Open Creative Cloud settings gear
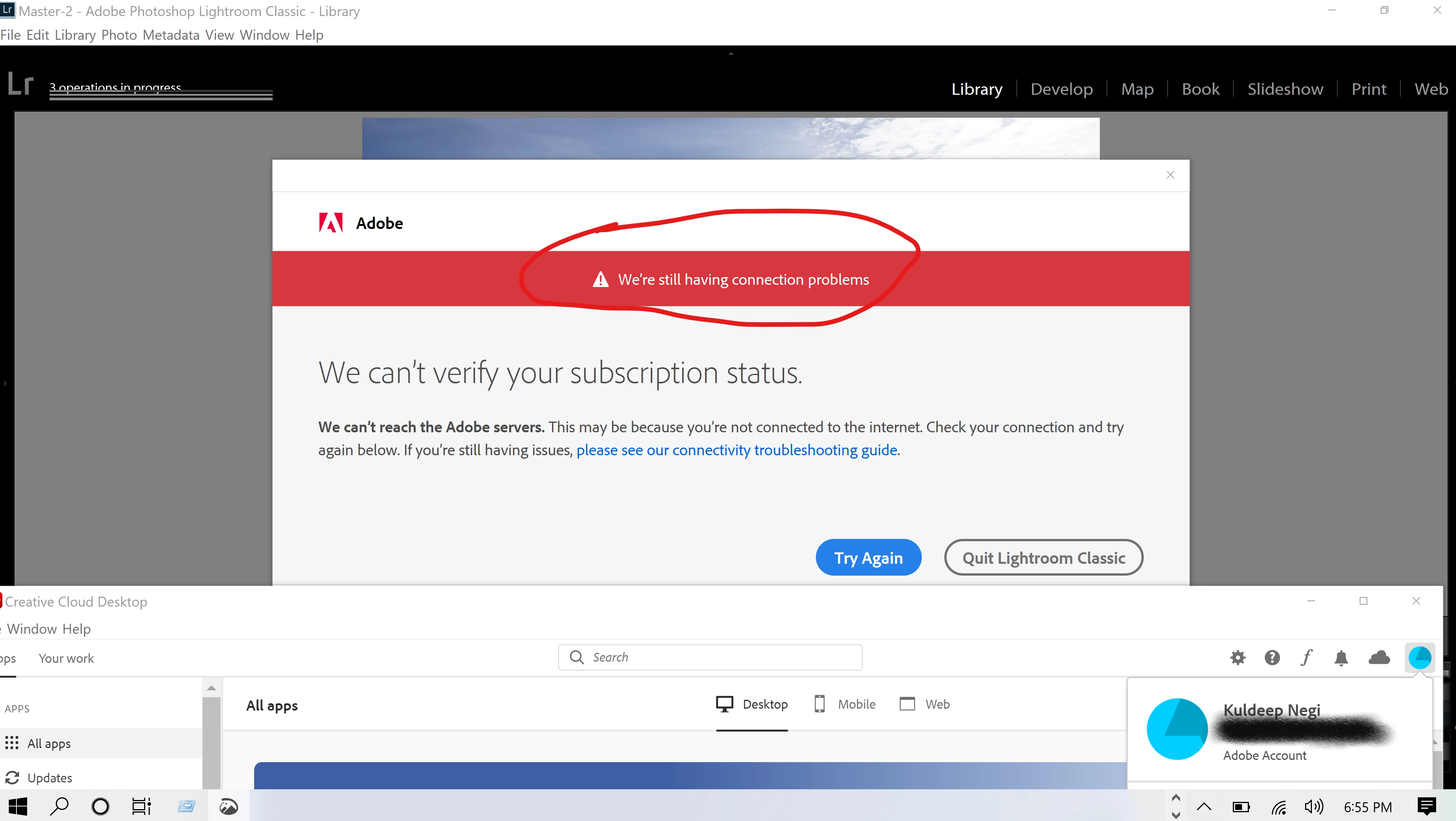The width and height of the screenshot is (1456, 821). pyautogui.click(x=1238, y=657)
